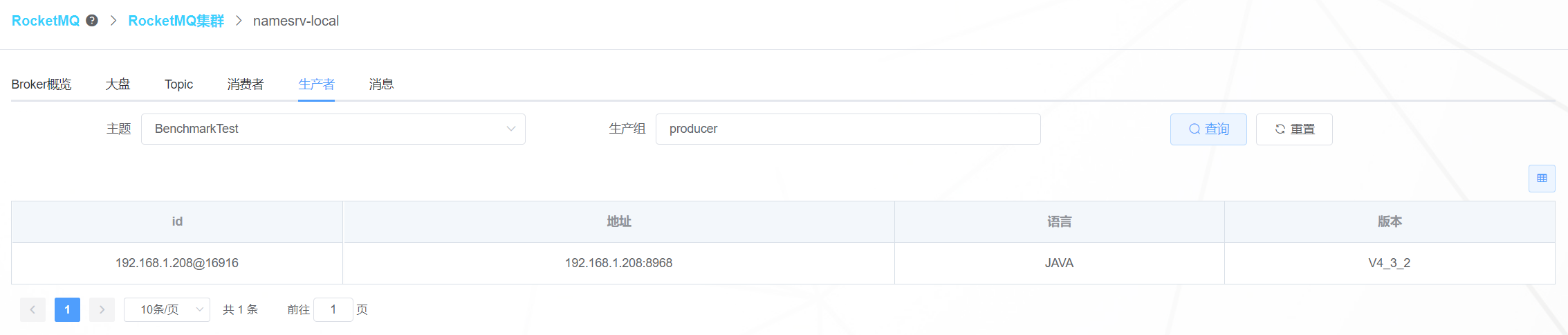Click the RocketMQ集群 breadcrumb link
The width and height of the screenshot is (1568, 335).
(x=176, y=21)
